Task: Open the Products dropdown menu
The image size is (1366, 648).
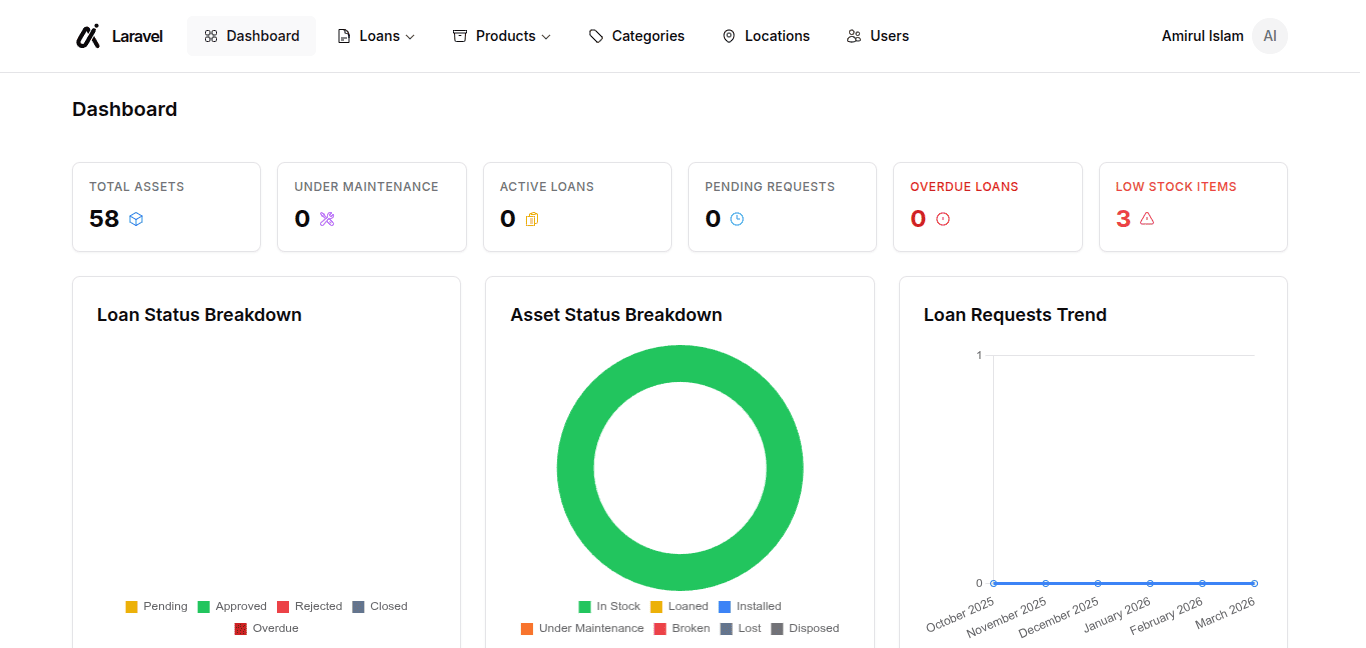Action: pyautogui.click(x=501, y=36)
